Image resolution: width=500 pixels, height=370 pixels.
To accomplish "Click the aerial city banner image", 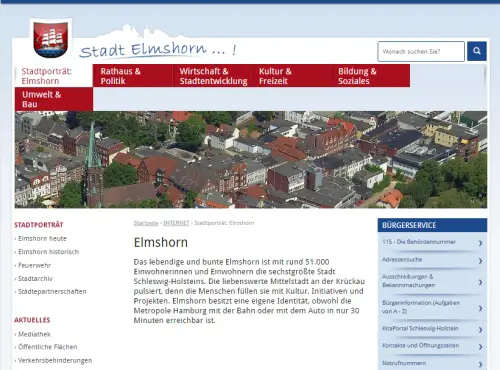I will [x=251, y=159].
